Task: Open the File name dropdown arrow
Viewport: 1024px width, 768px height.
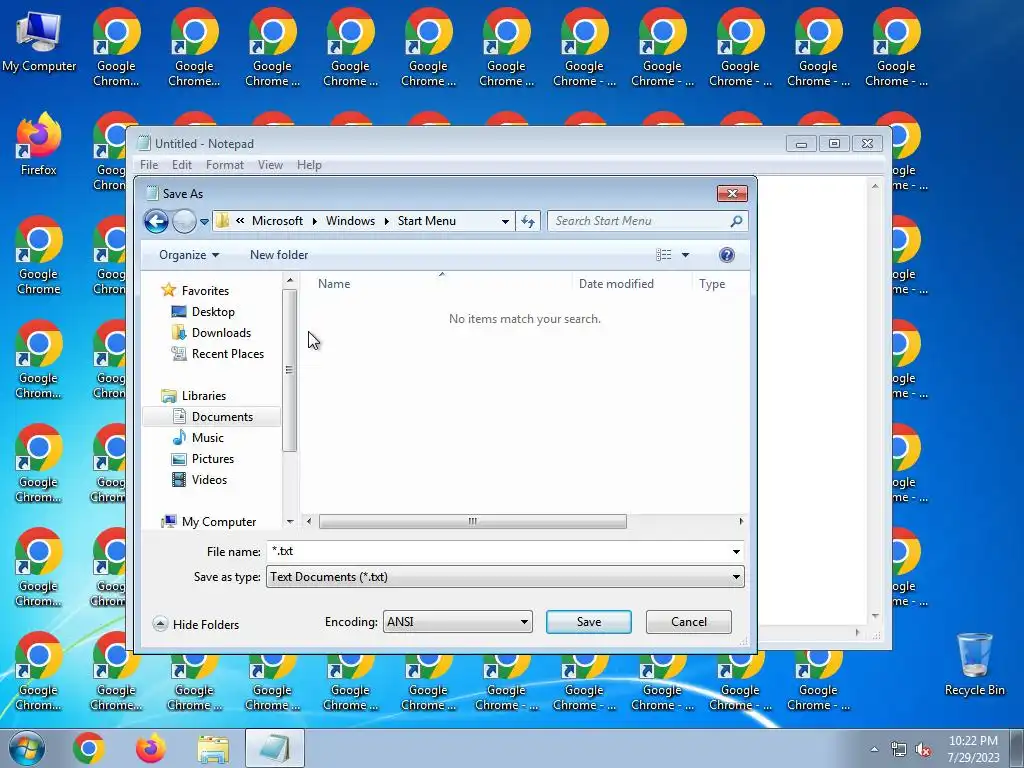Action: pyautogui.click(x=736, y=552)
